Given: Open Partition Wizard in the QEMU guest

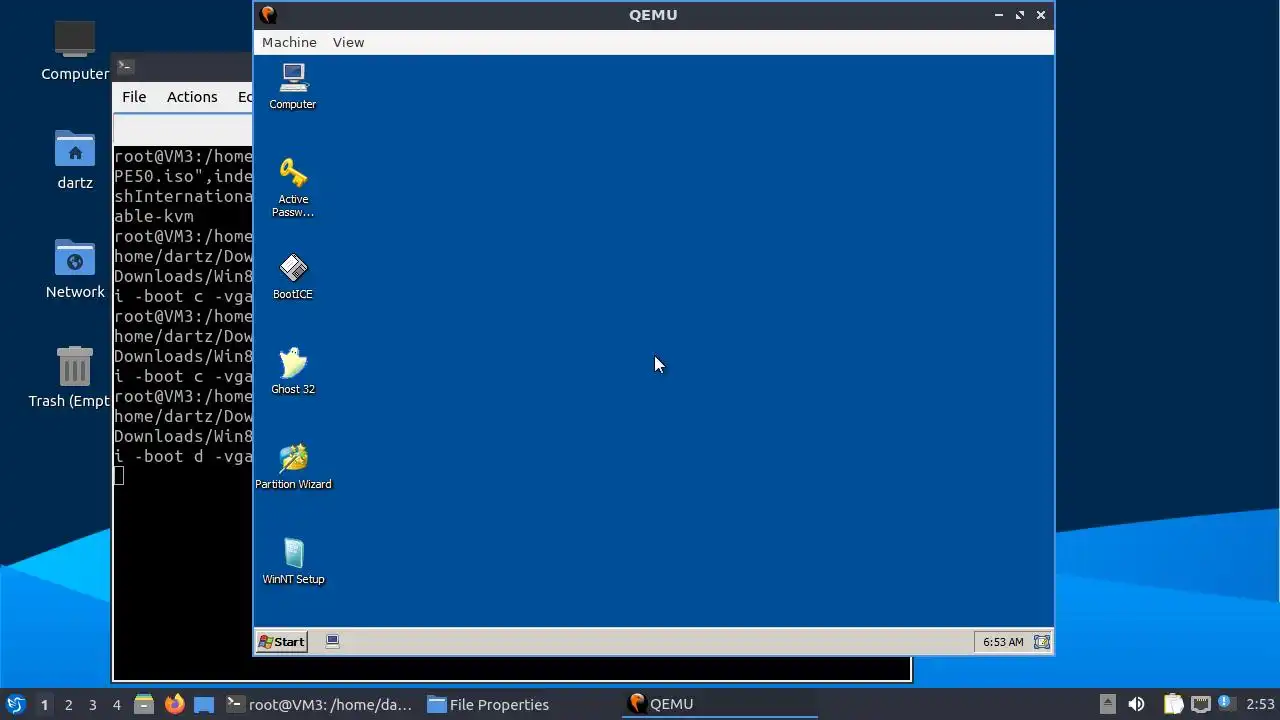Looking at the screenshot, I should tap(293, 467).
